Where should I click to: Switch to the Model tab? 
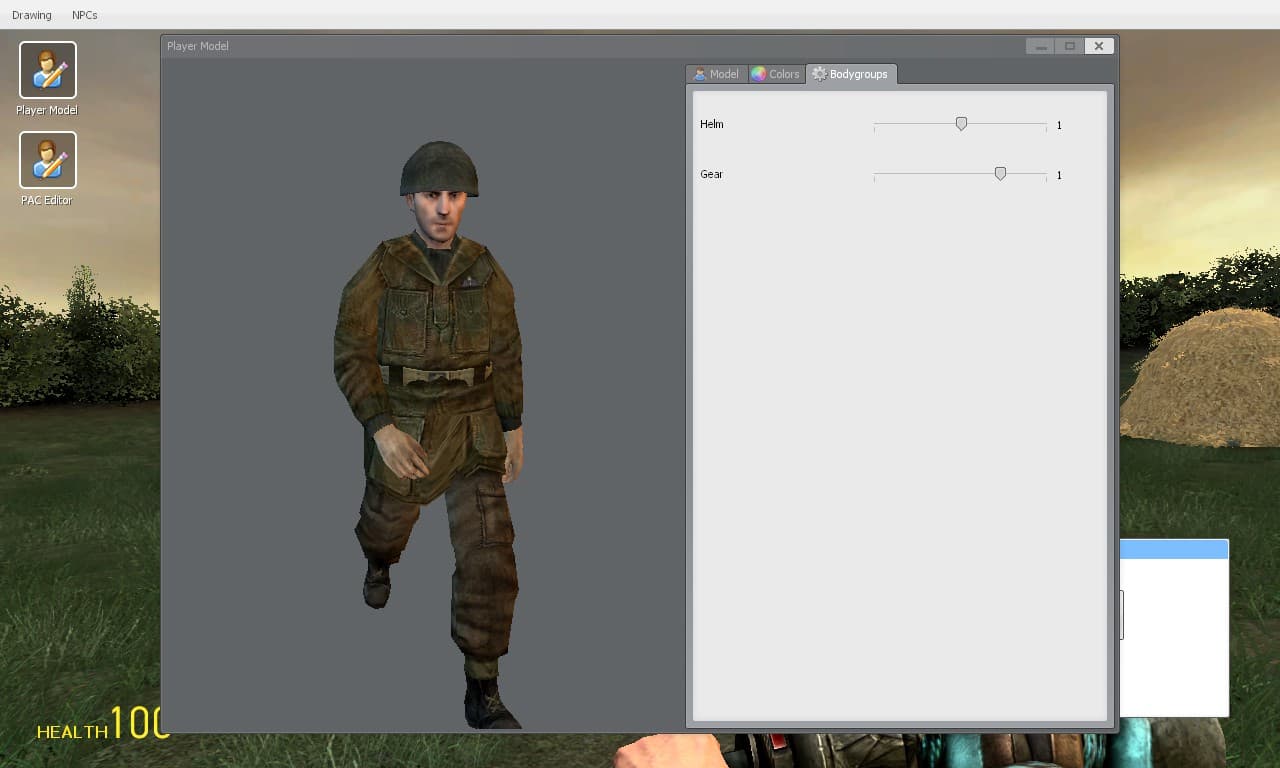point(716,74)
